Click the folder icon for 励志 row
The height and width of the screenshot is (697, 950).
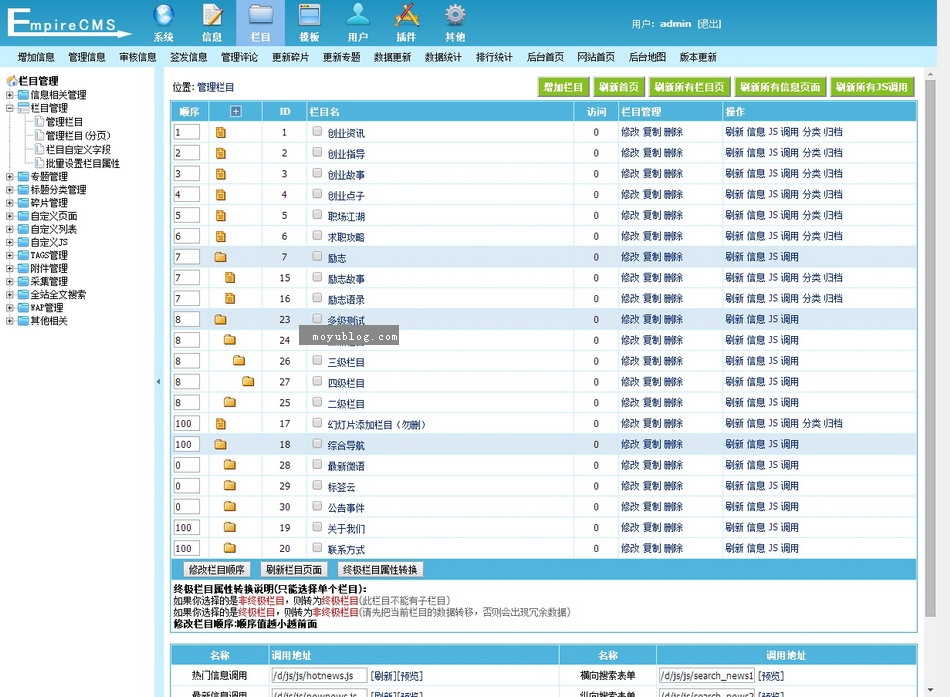click(221, 257)
